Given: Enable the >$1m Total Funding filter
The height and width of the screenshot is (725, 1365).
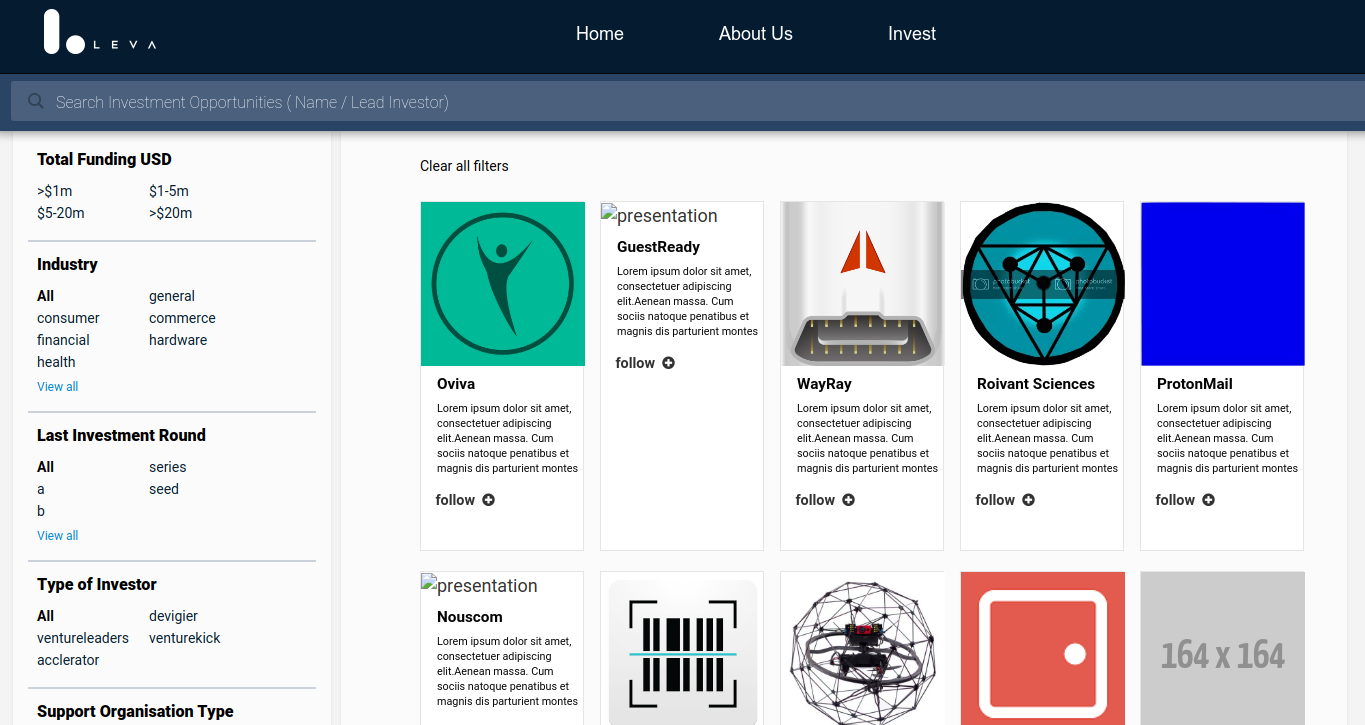Looking at the screenshot, I should pos(55,191).
